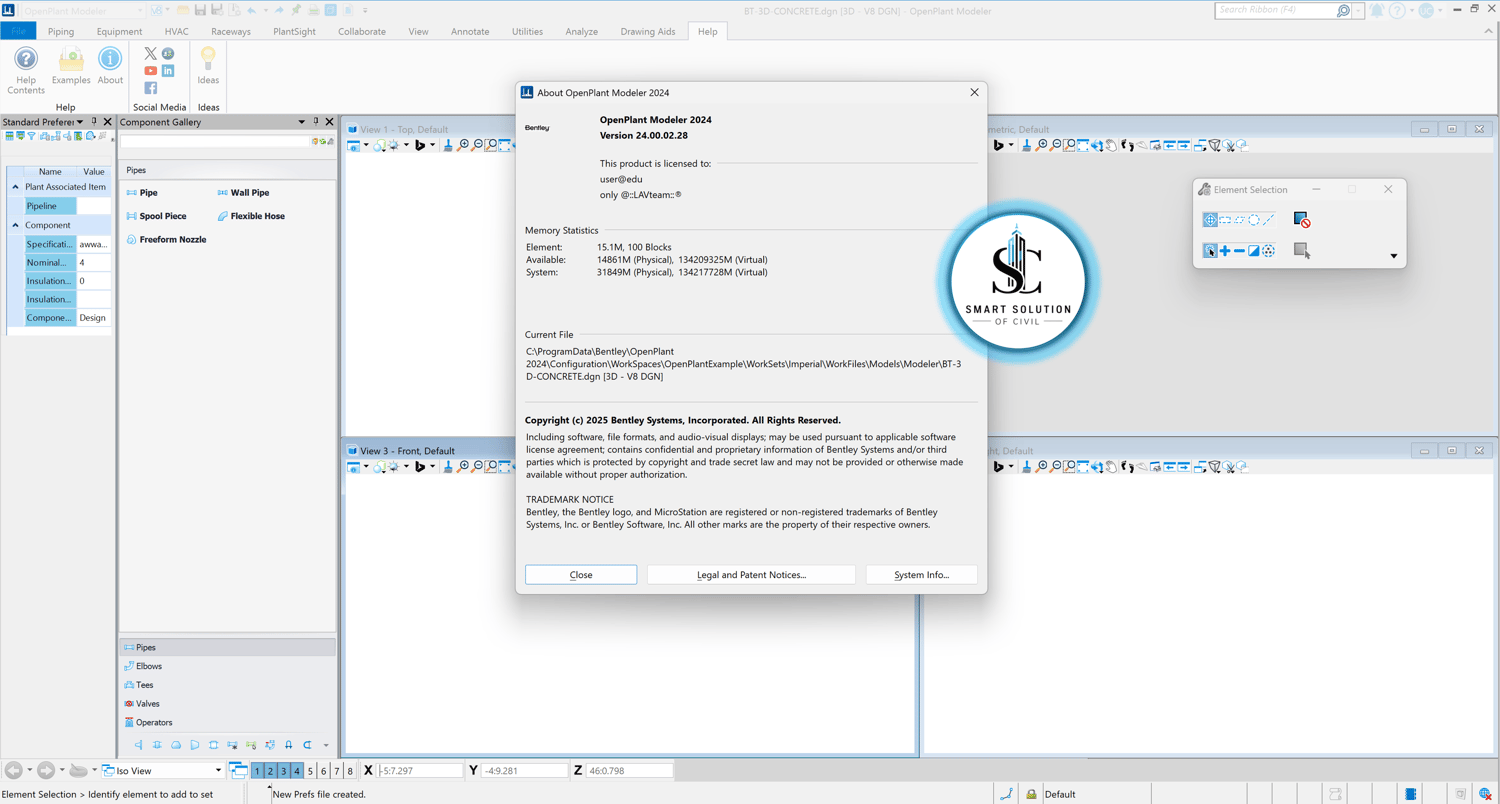Open the Ideas lightbulb button
Screen dimensions: 1500x804
pyautogui.click(x=208, y=66)
